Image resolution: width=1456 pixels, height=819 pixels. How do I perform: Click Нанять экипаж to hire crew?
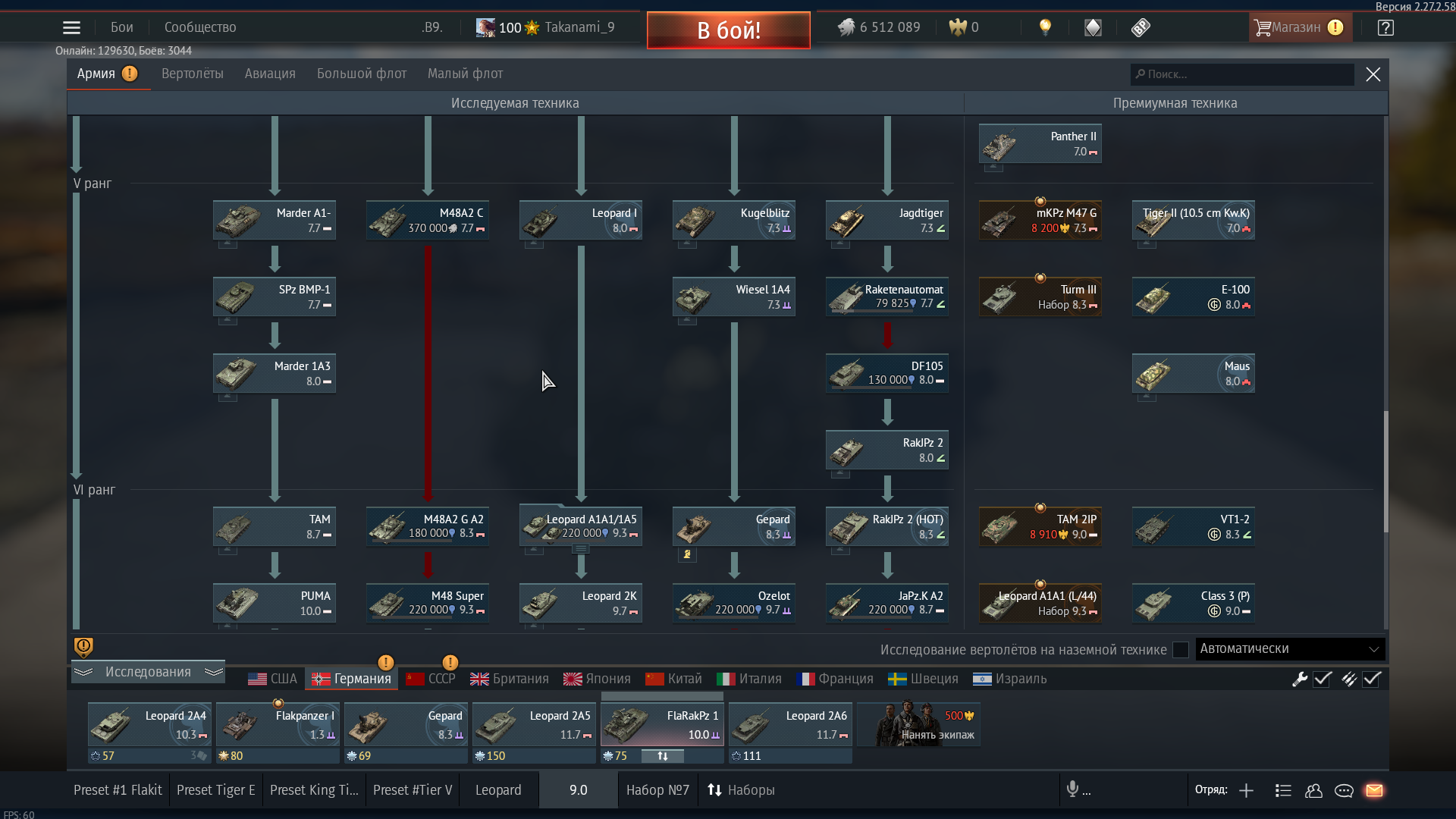pos(919,725)
